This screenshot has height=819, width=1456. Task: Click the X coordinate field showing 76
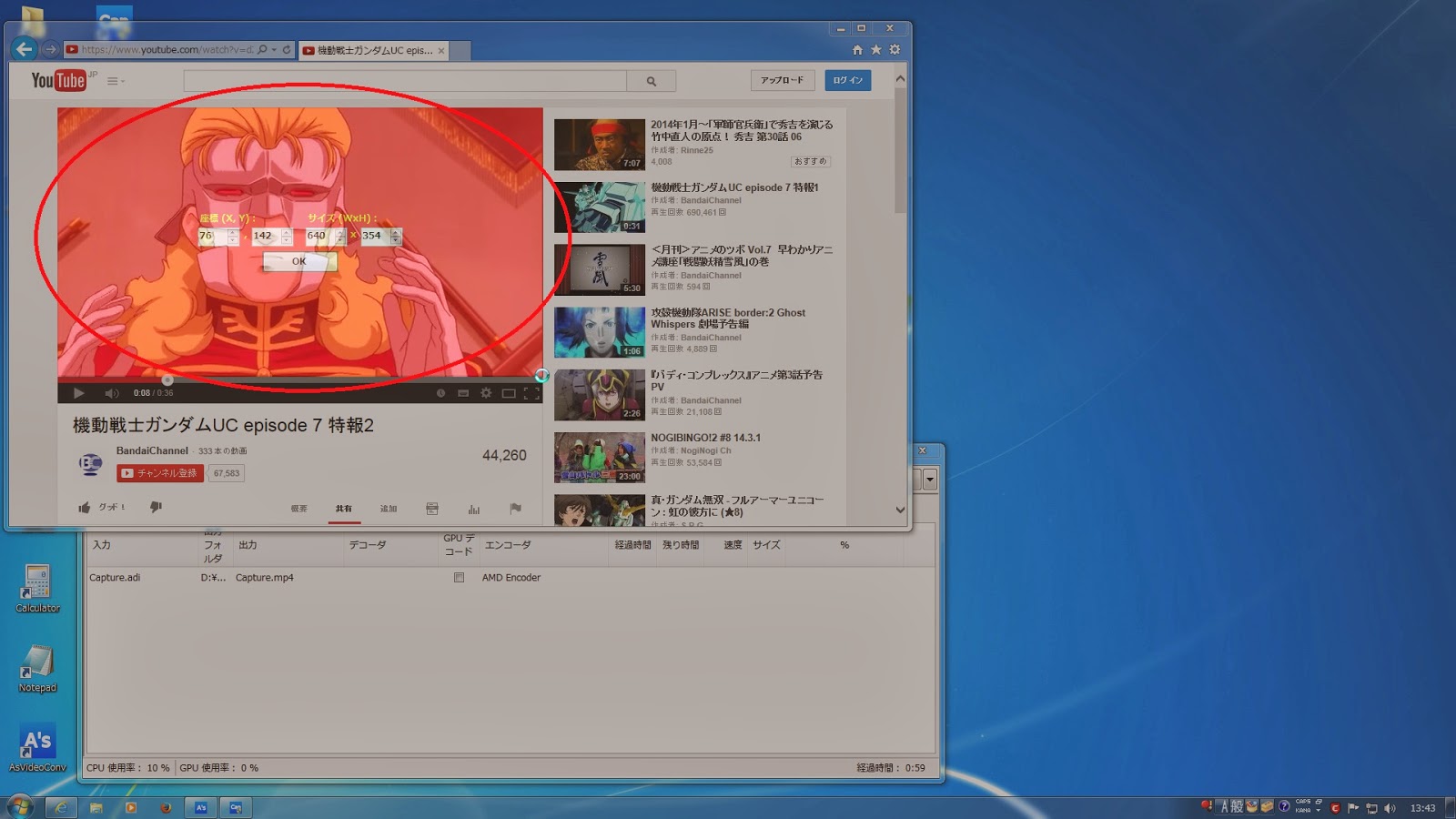212,236
